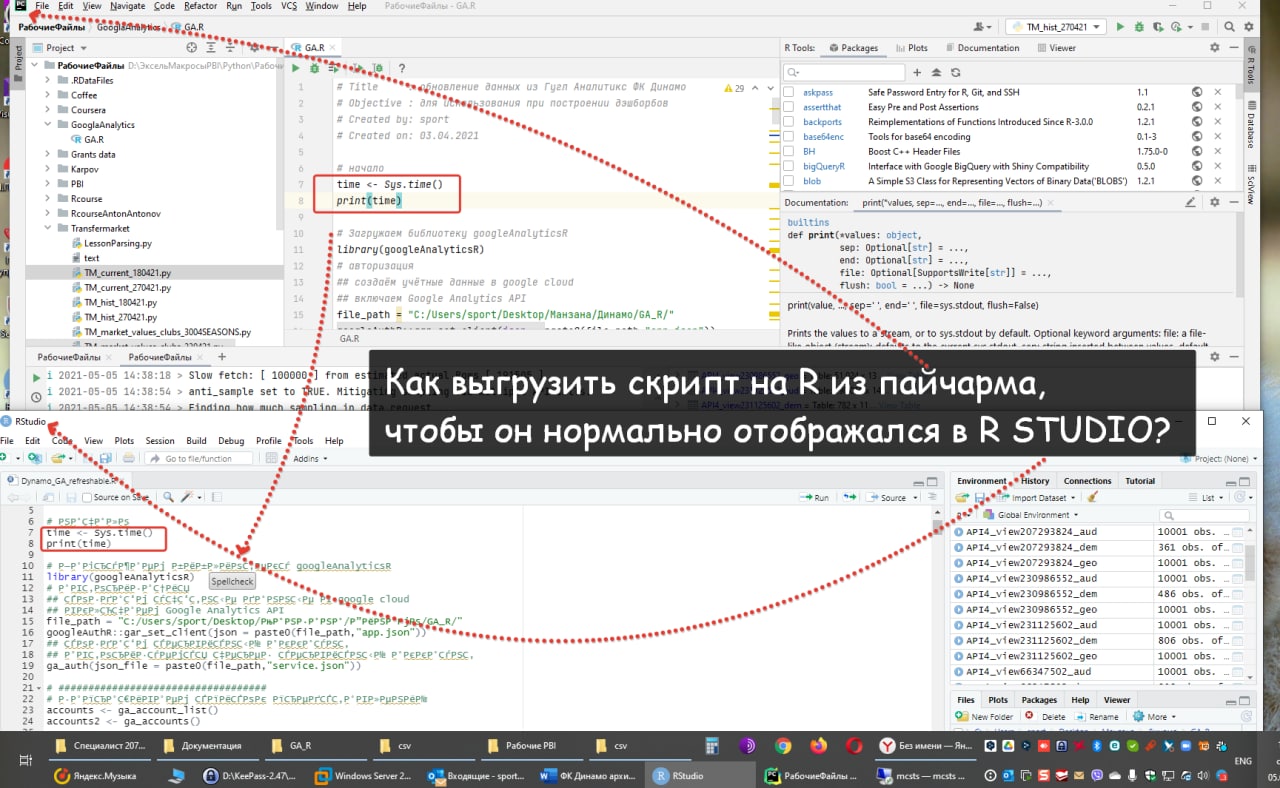Open the Refactor menu in PyCharm
Viewport: 1280px width, 788px height.
tap(200, 6)
